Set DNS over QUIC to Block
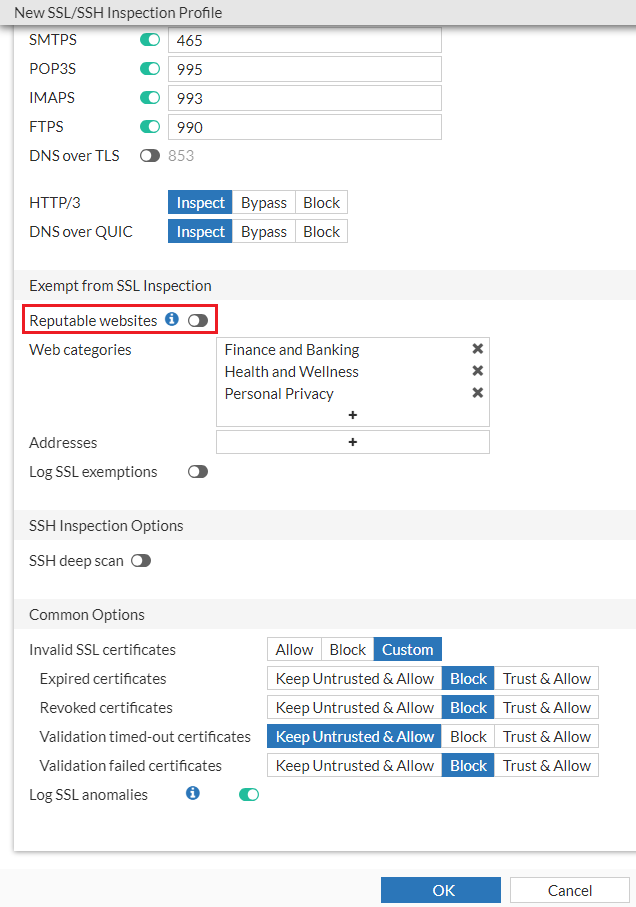 tap(321, 232)
